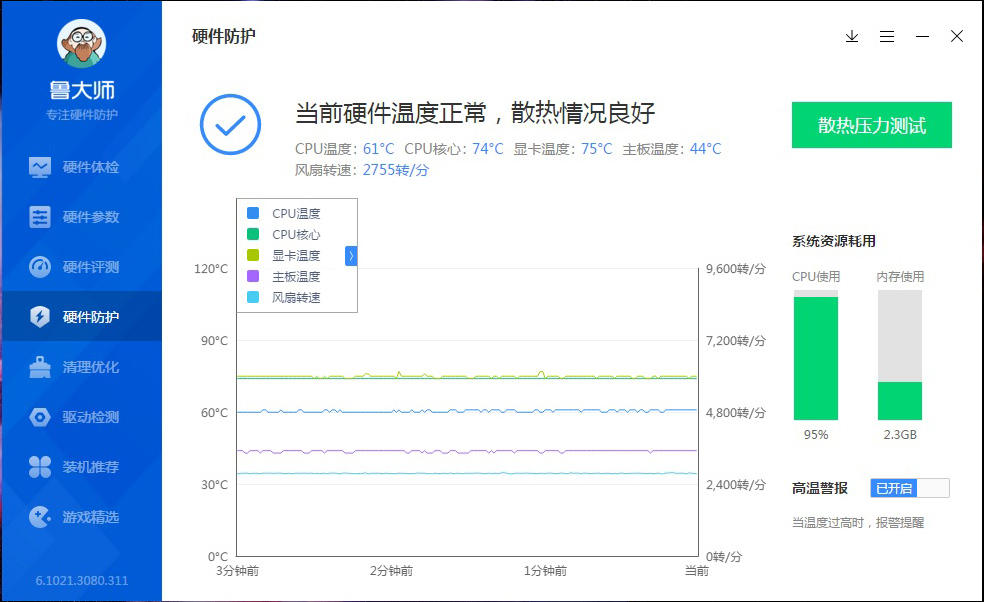This screenshot has width=984, height=602.
Task: Open the 游戏精选 games panel
Action: click(x=80, y=517)
